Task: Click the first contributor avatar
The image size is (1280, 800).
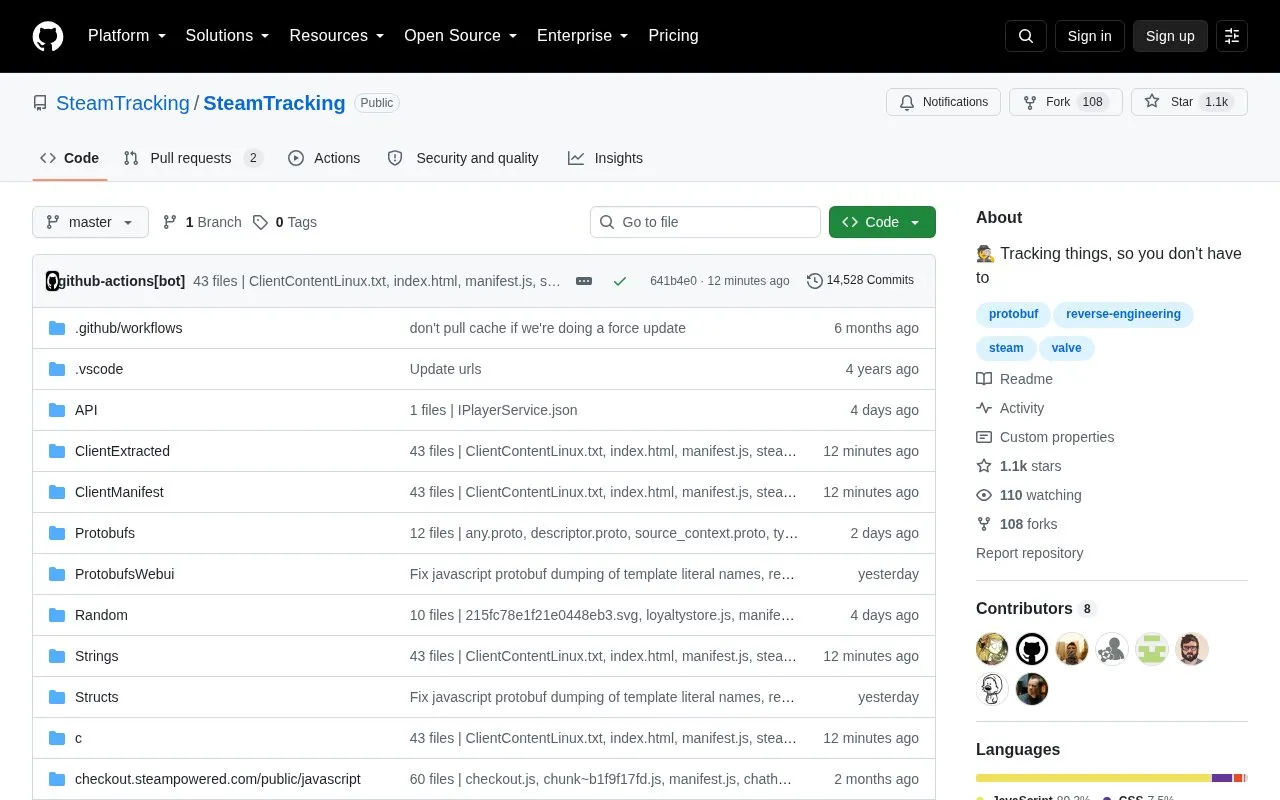Action: pos(992,649)
